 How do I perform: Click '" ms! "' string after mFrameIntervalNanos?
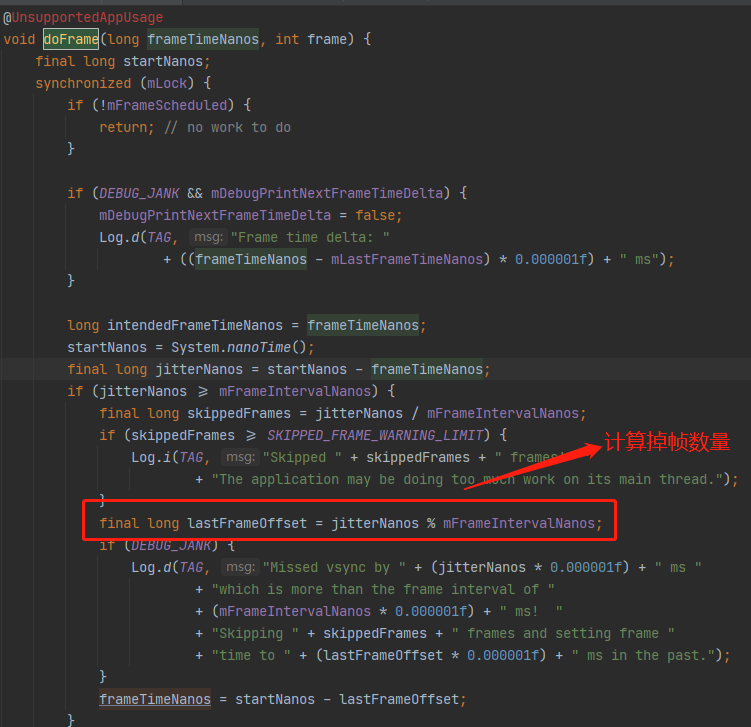pyautogui.click(x=531, y=612)
